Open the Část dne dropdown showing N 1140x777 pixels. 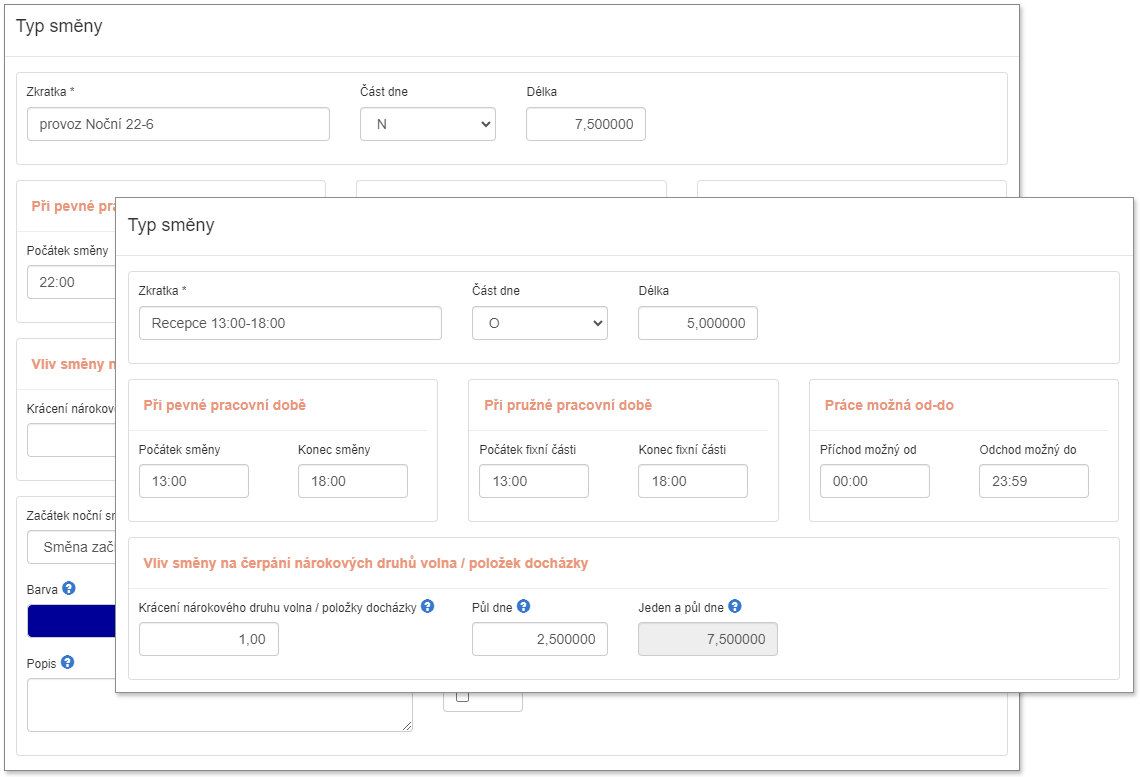427,124
